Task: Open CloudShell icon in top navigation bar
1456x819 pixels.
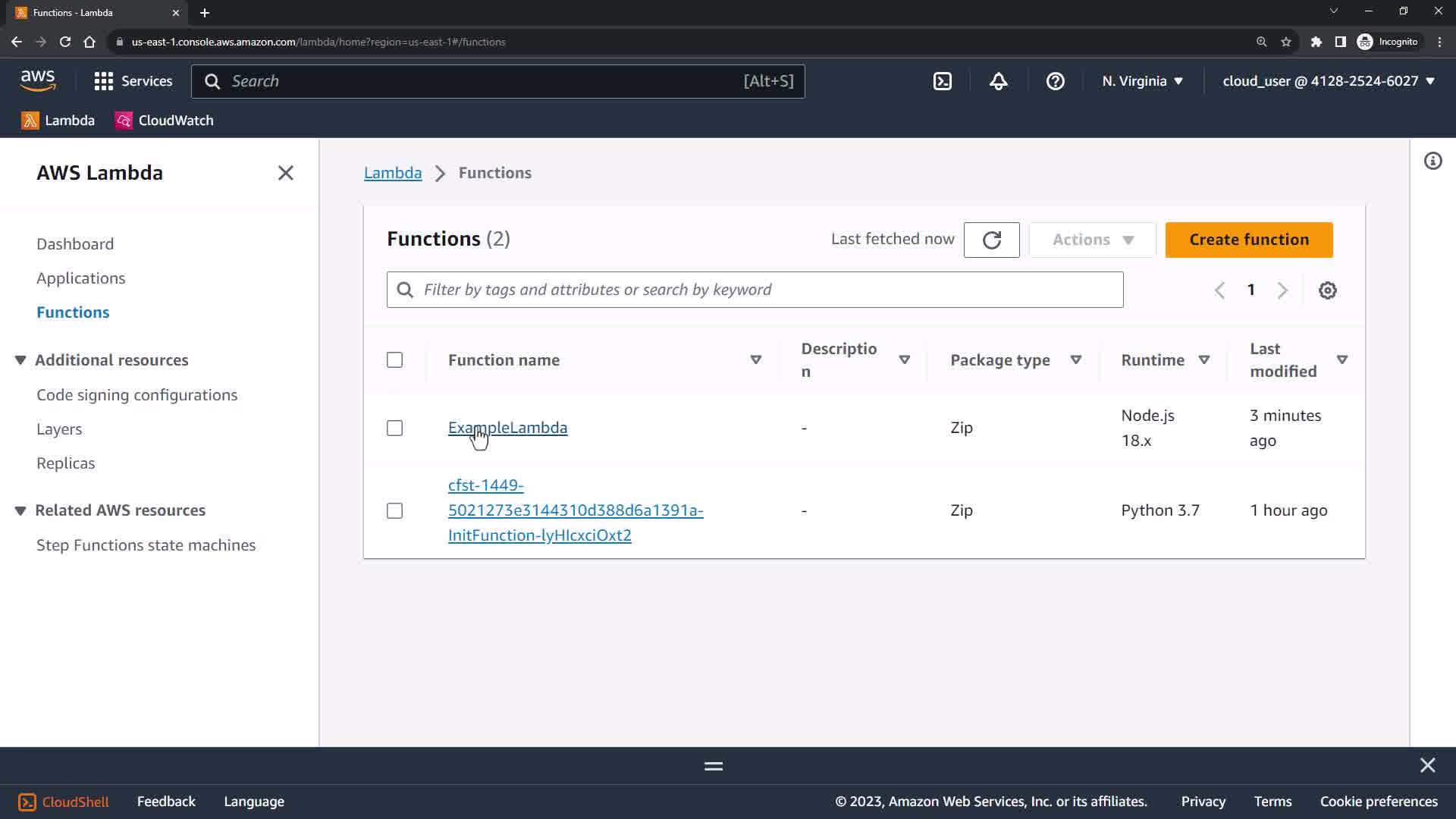Action: (942, 81)
